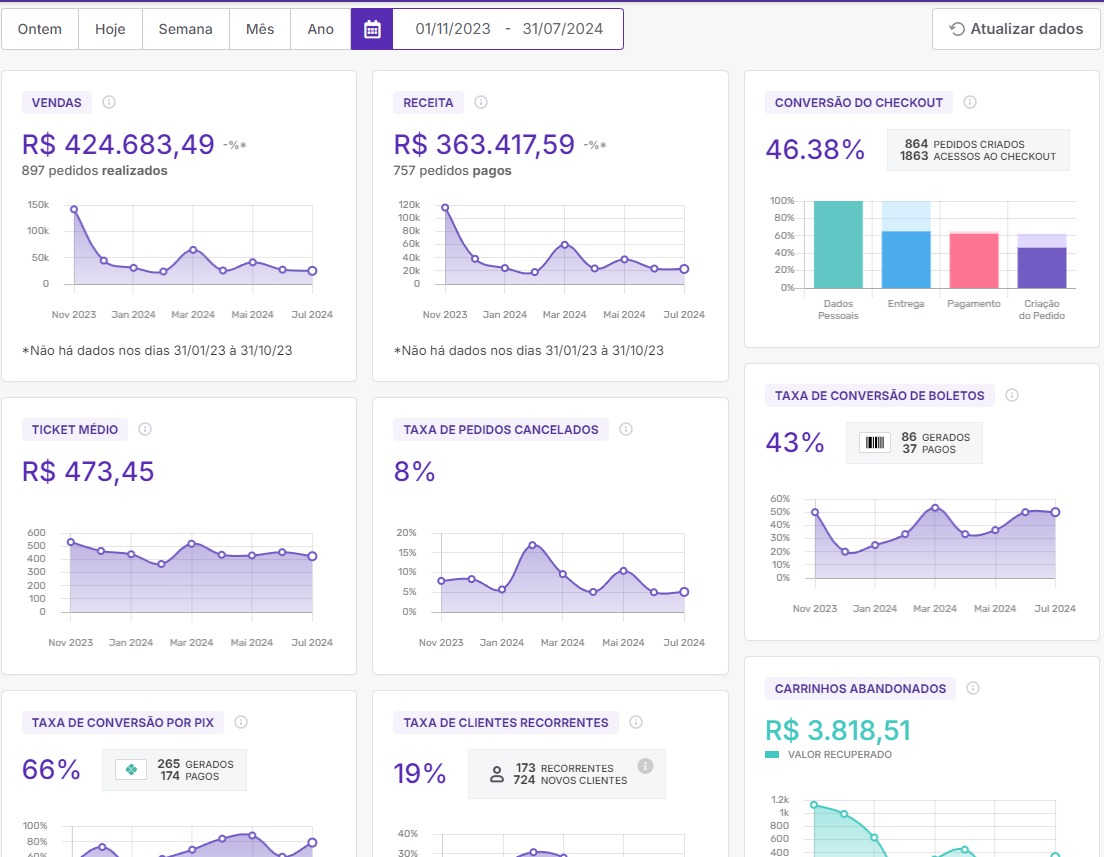Image resolution: width=1104 pixels, height=857 pixels.
Task: Click the pink Pagamento bar
Action: (x=974, y=261)
